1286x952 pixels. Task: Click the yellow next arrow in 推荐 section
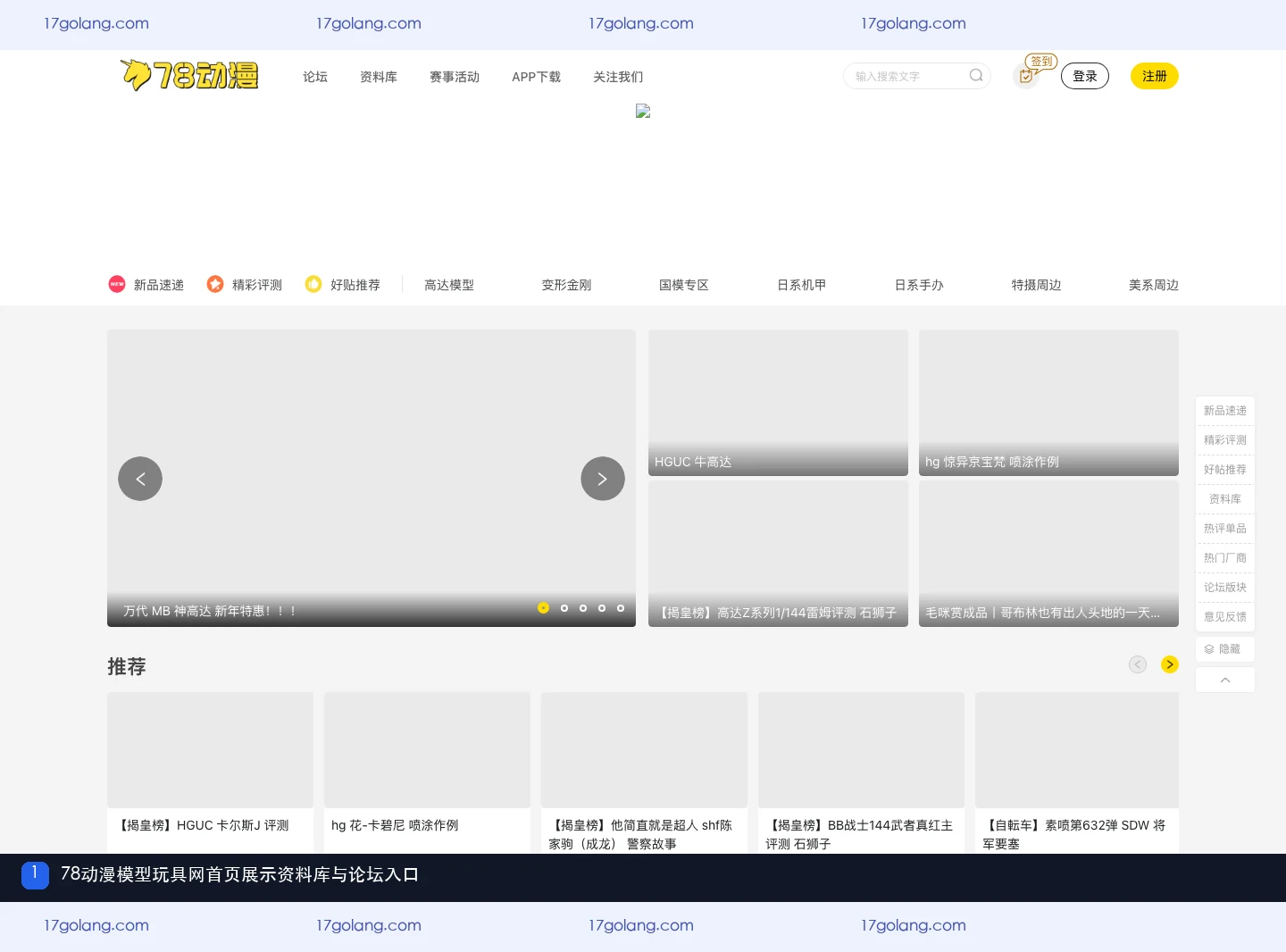1170,664
